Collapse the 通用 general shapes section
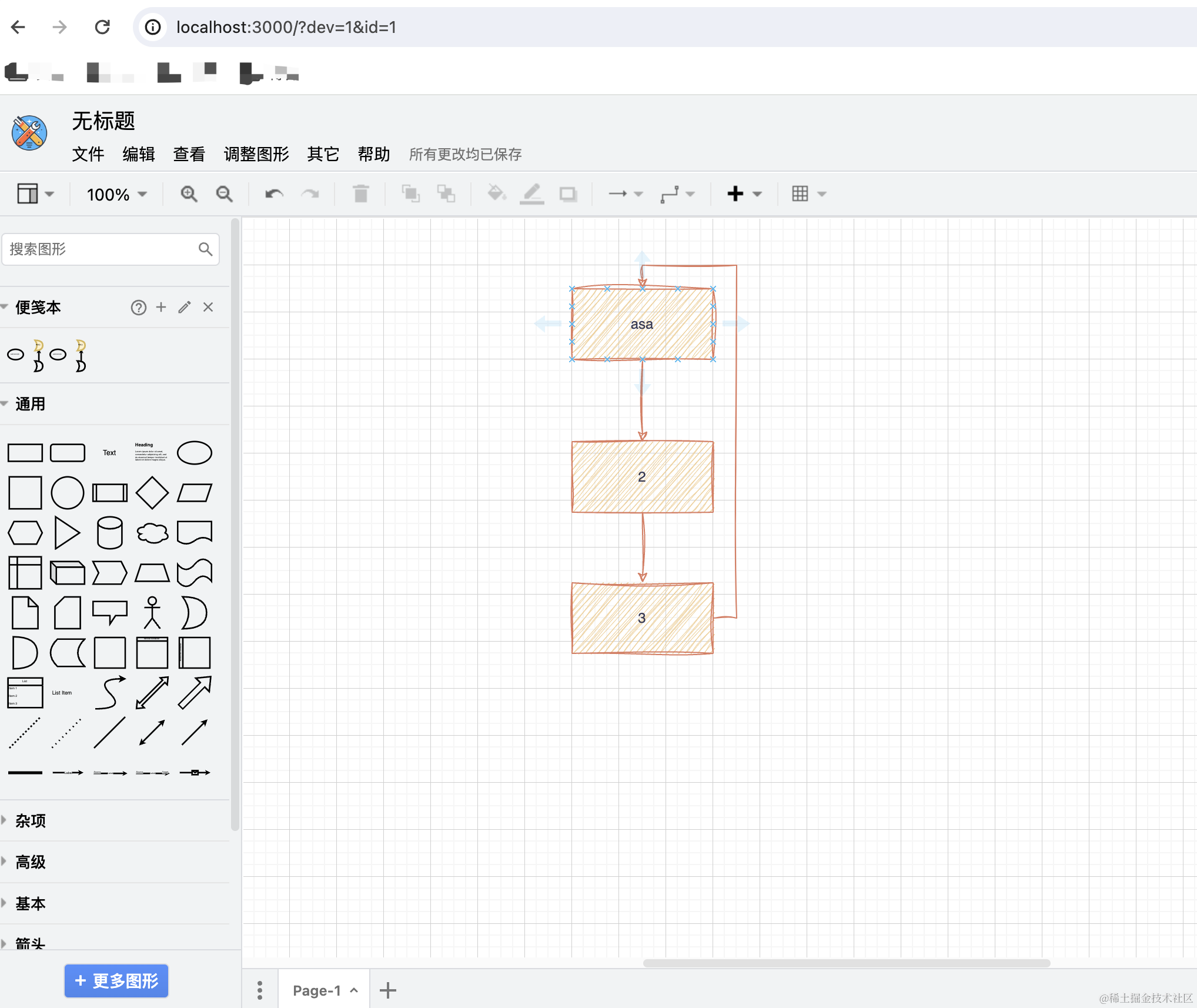Image resolution: width=1197 pixels, height=1008 pixels. (30, 404)
